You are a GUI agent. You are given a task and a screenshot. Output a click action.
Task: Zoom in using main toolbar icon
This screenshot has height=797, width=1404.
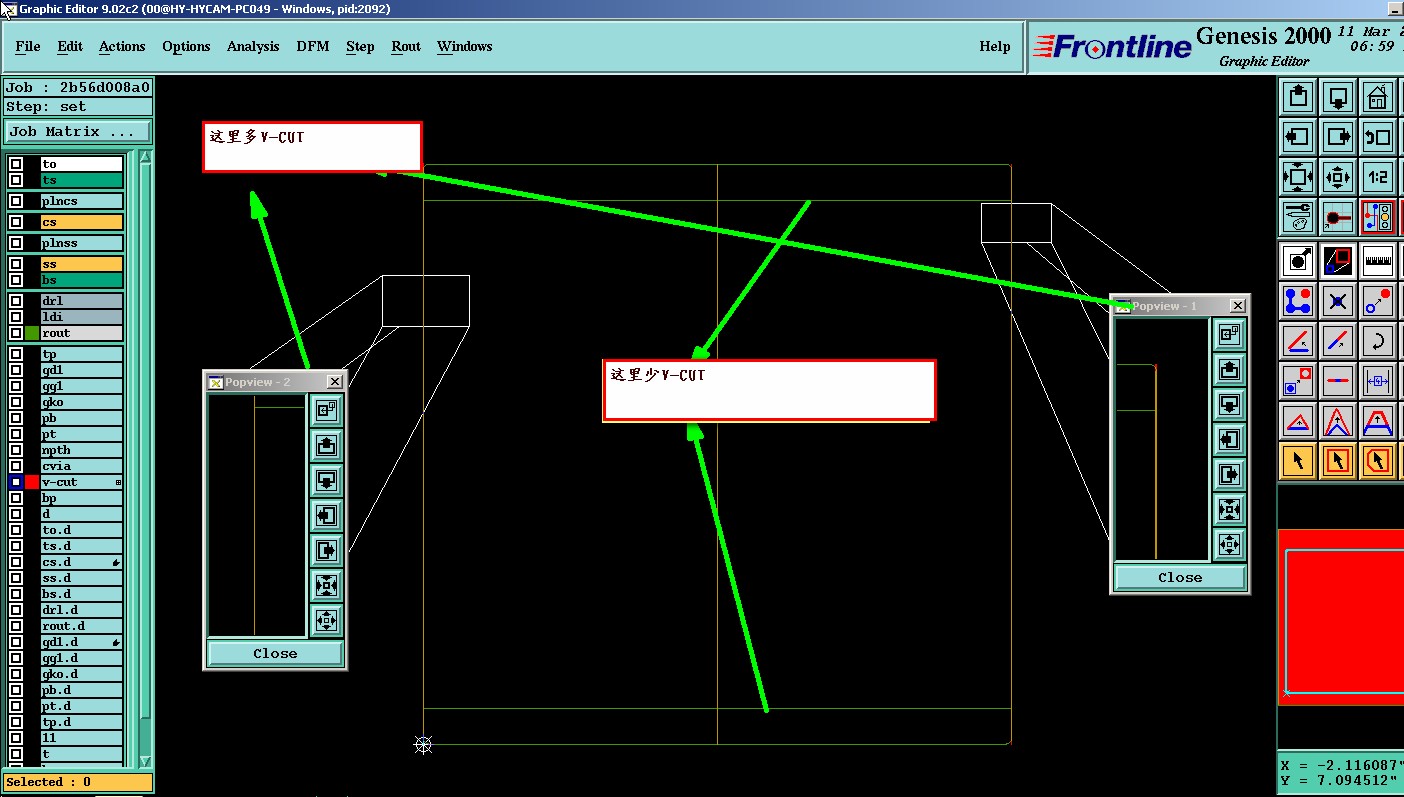point(1298,177)
